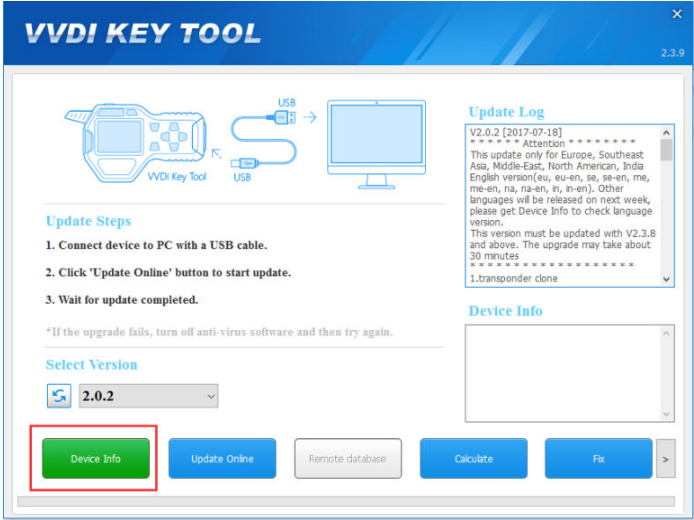The width and height of the screenshot is (694, 520).
Task: Open the 2.0.2 version dropdown
Action: coord(148,396)
